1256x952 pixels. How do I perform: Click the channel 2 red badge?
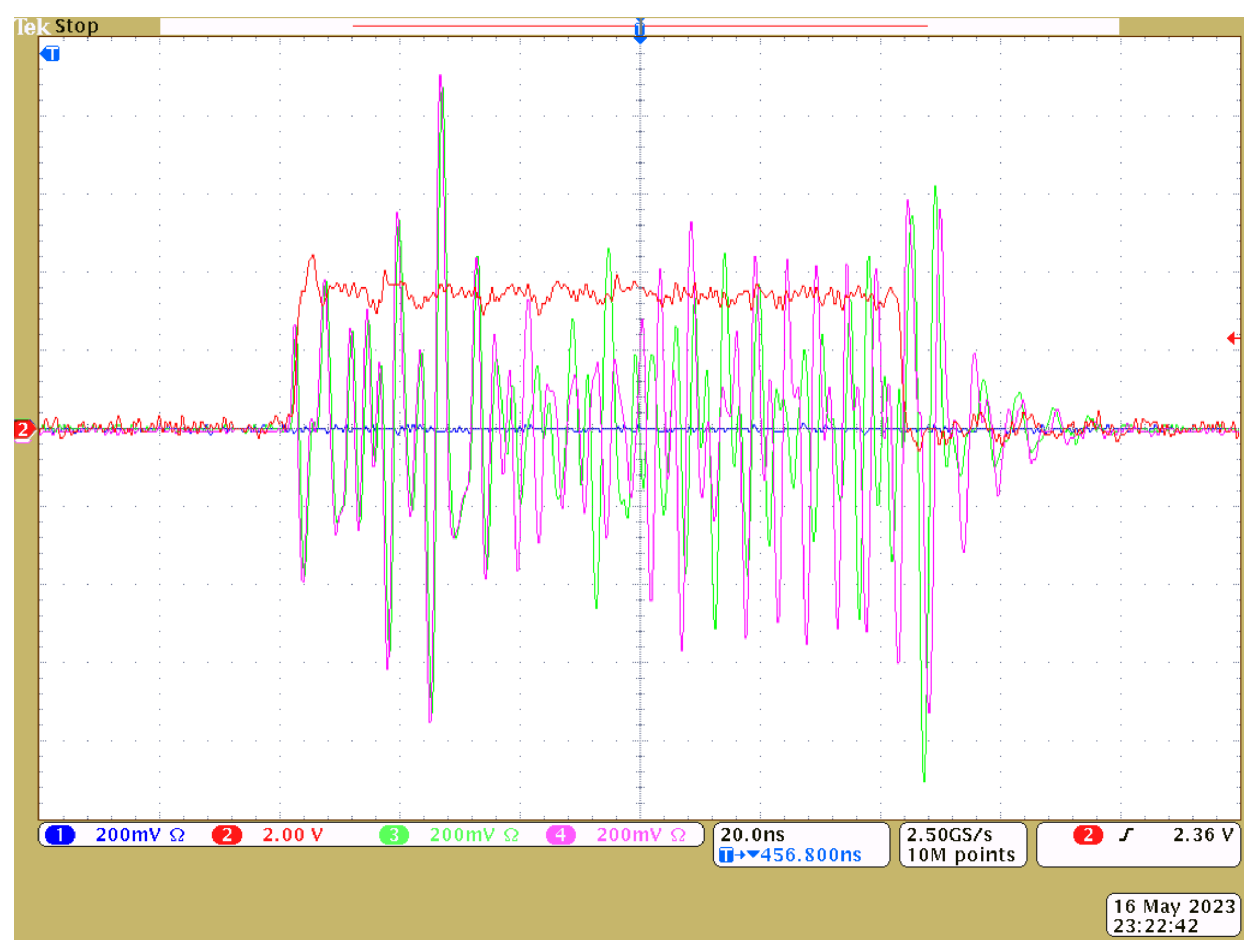227,835
